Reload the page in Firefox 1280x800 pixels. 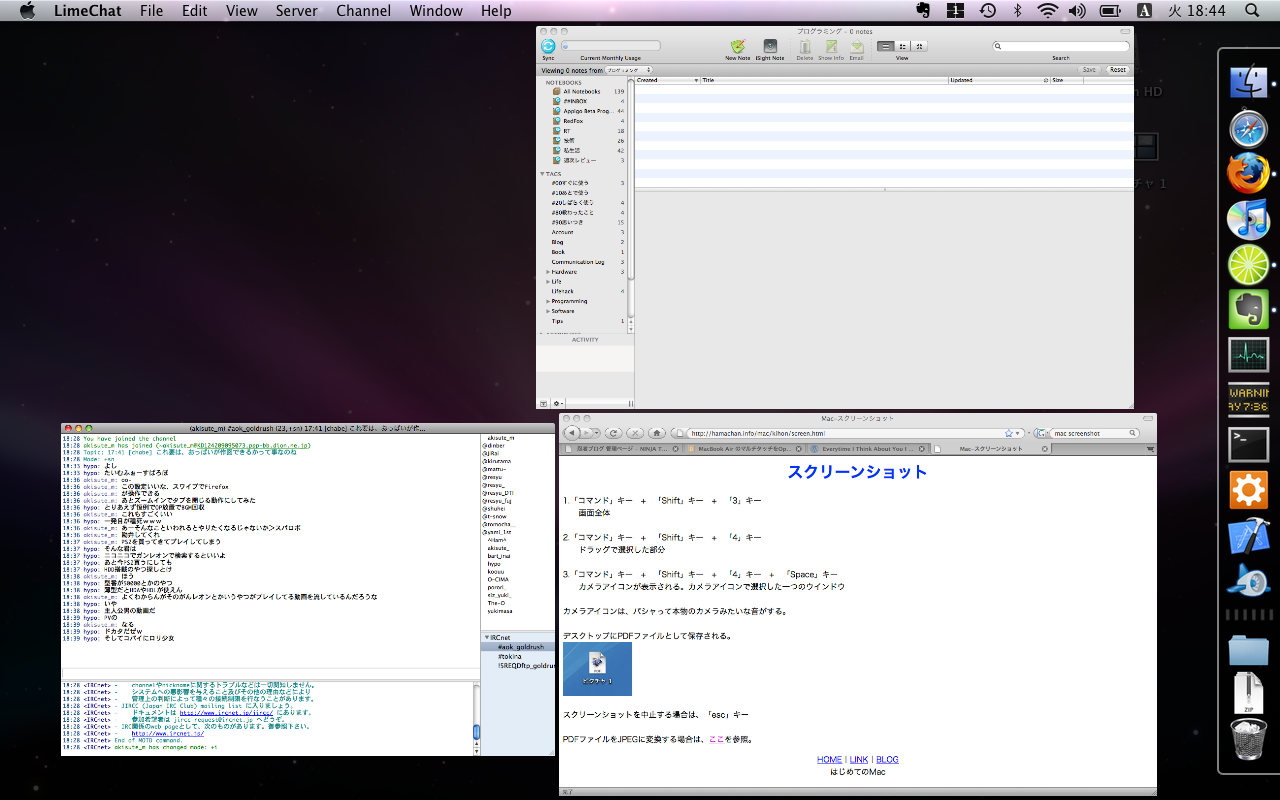pos(613,433)
